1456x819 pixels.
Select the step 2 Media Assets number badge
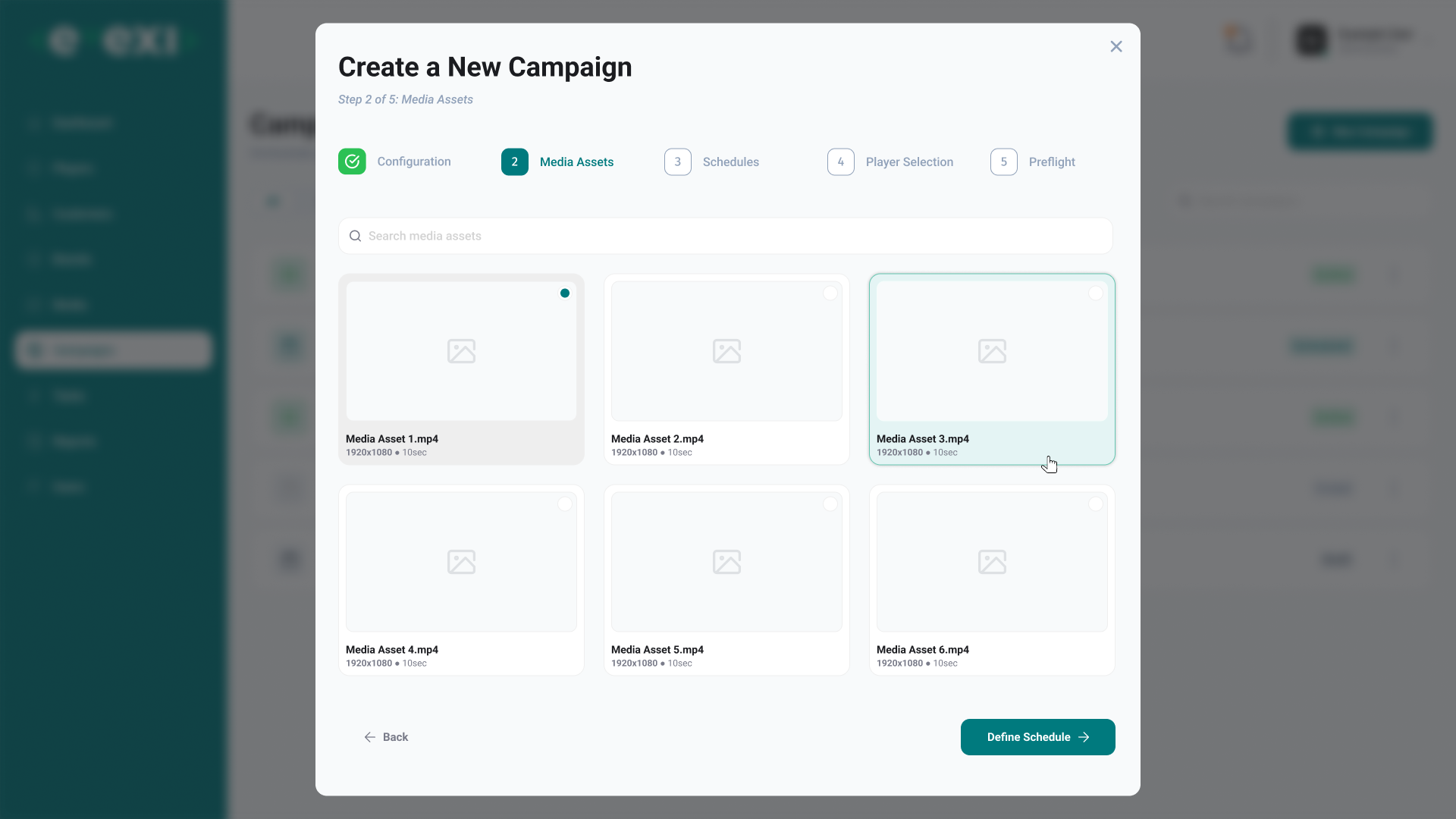515,162
